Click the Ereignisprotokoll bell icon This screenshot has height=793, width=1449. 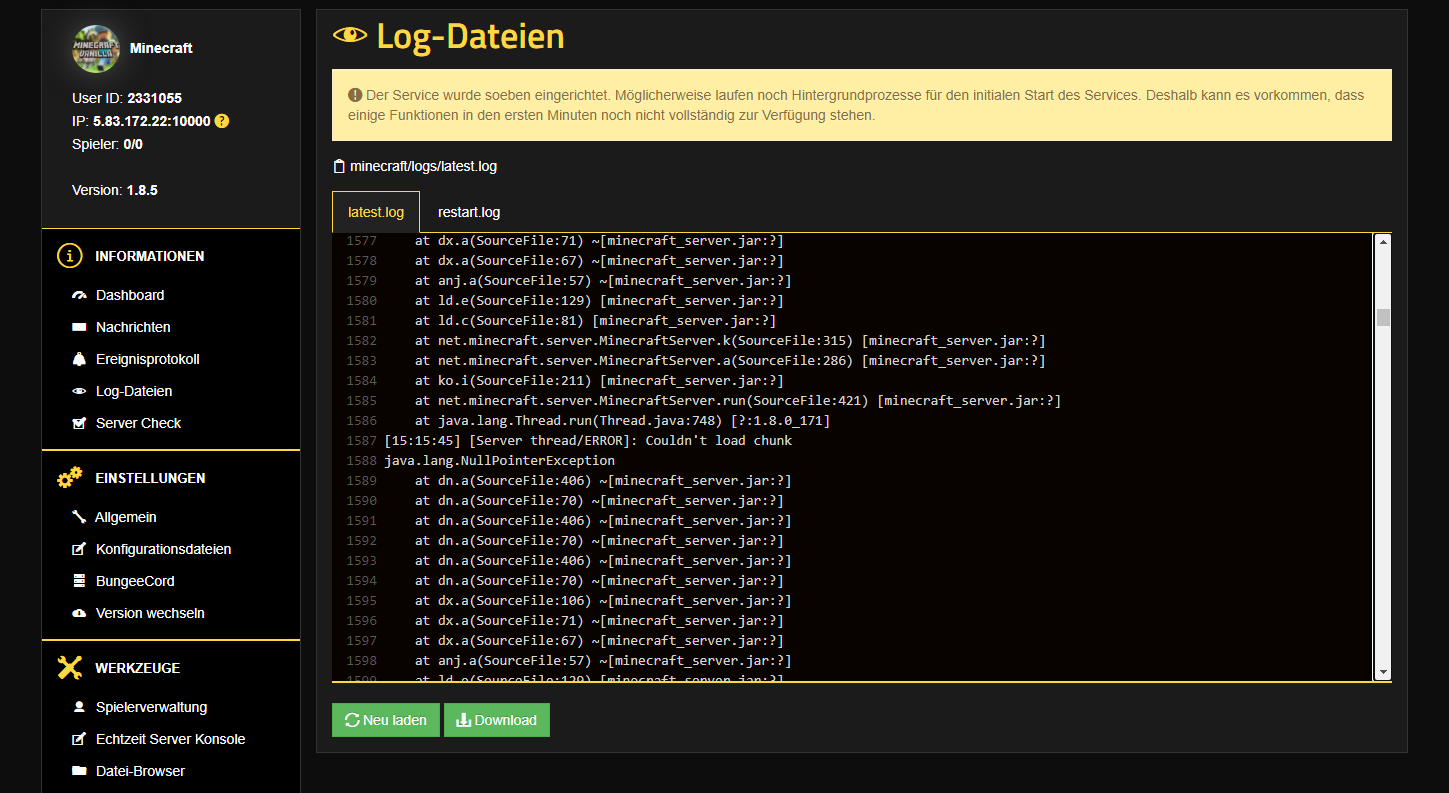[79, 360]
